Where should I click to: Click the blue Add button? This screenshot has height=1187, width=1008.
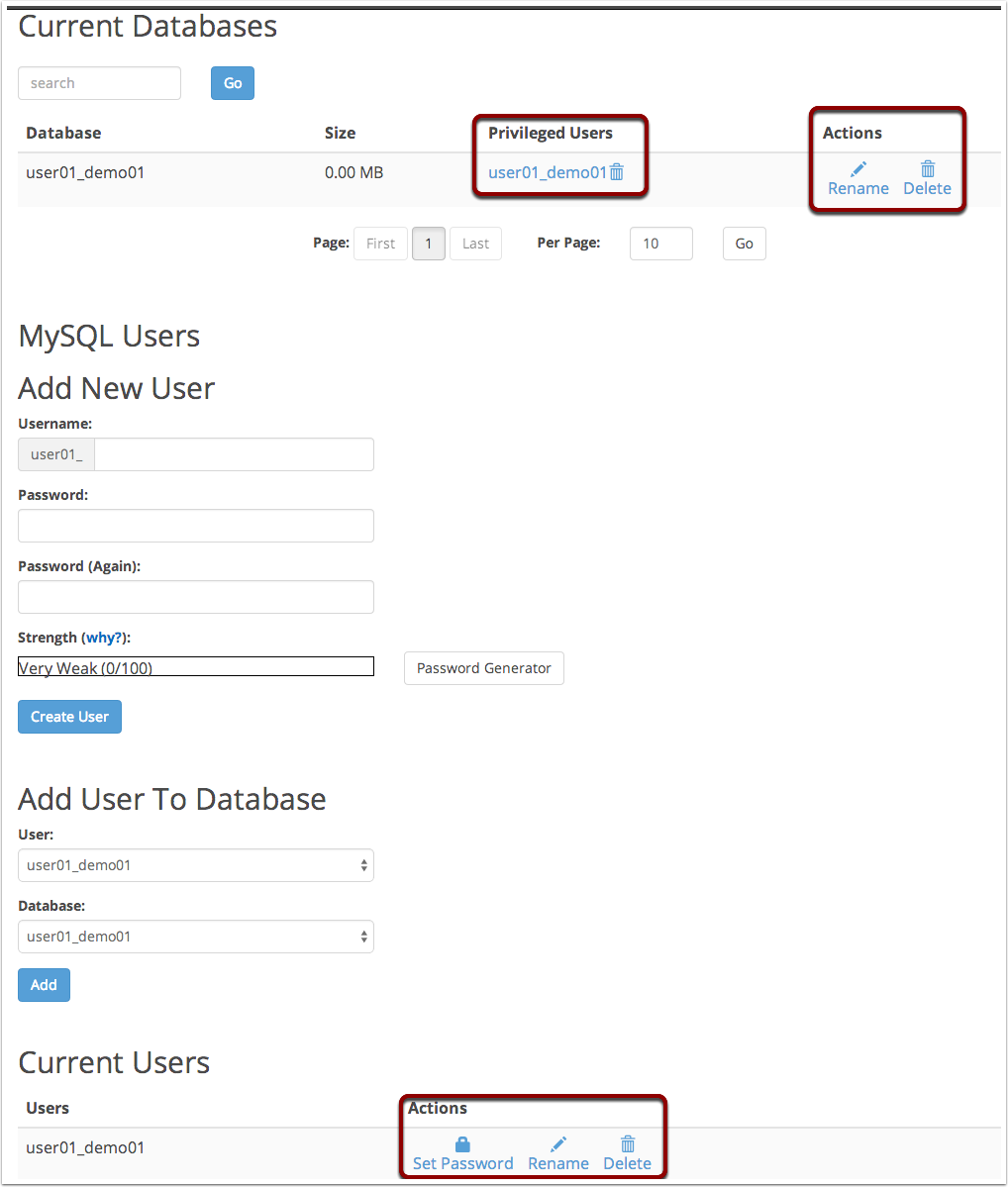pos(44,985)
